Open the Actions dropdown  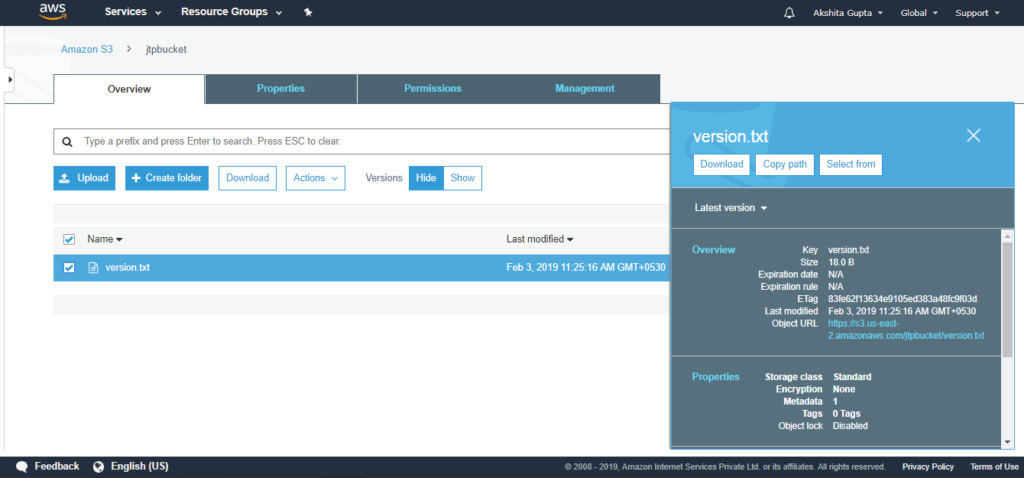click(315, 178)
